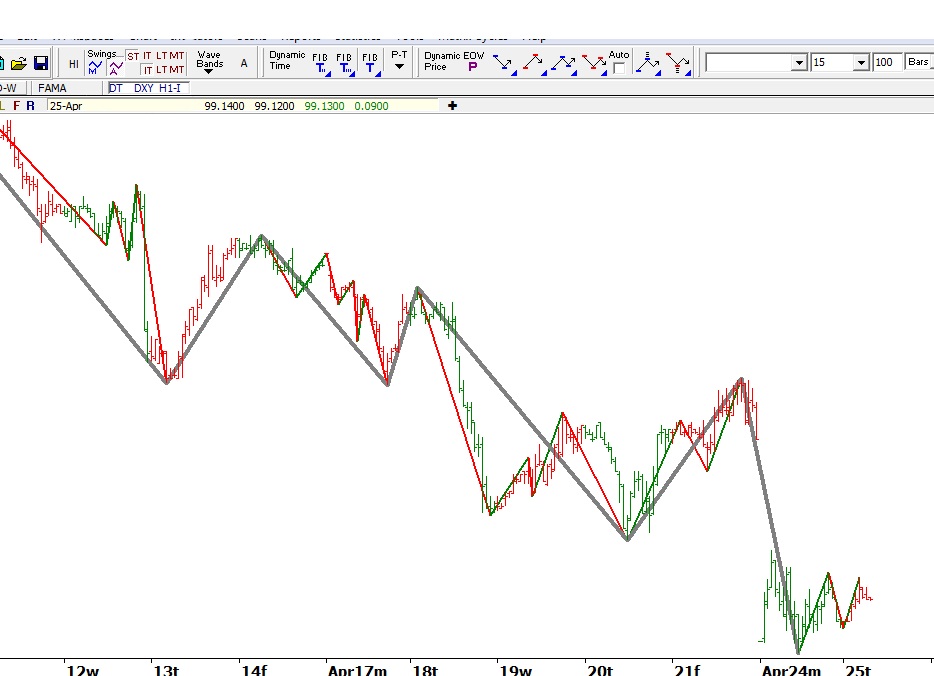Open the empty combo box dropdown arrow

click(x=799, y=63)
